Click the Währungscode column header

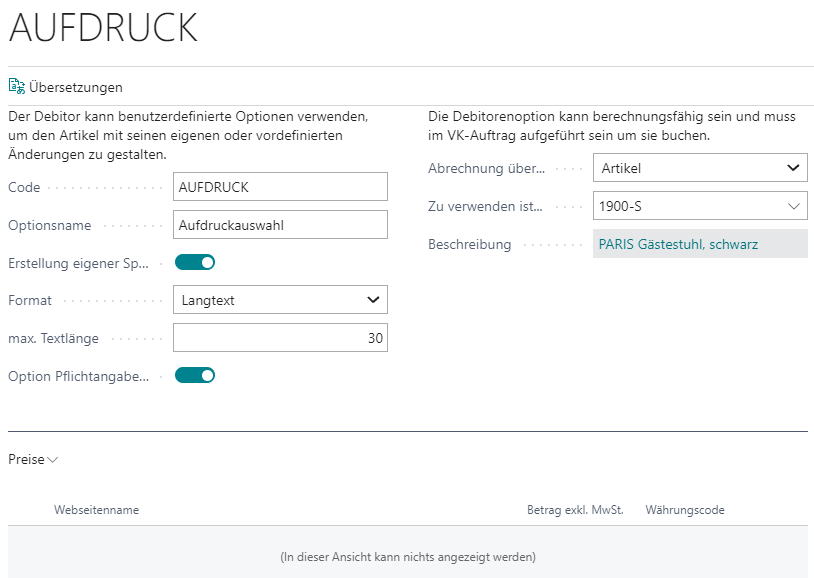[x=685, y=510]
